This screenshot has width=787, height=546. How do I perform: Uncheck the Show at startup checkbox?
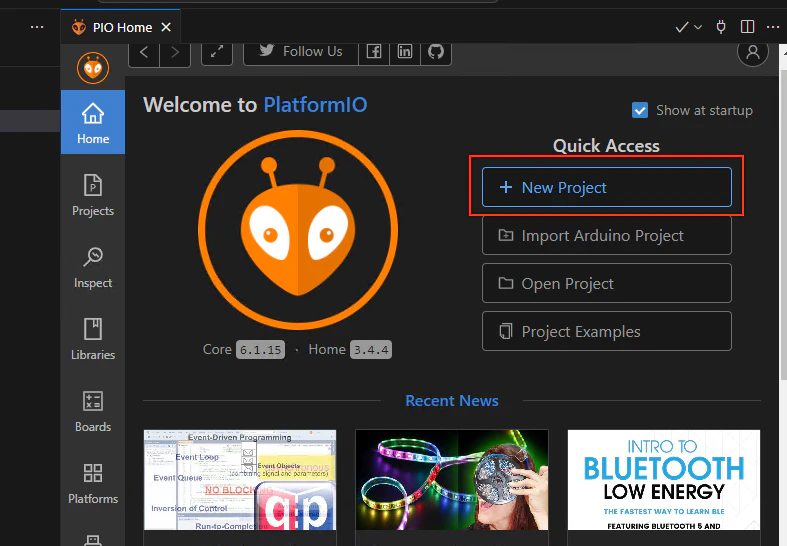point(640,110)
